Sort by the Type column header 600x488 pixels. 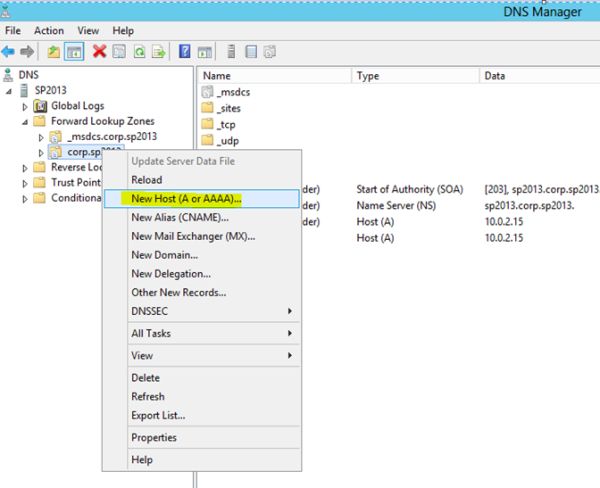pyautogui.click(x=415, y=76)
